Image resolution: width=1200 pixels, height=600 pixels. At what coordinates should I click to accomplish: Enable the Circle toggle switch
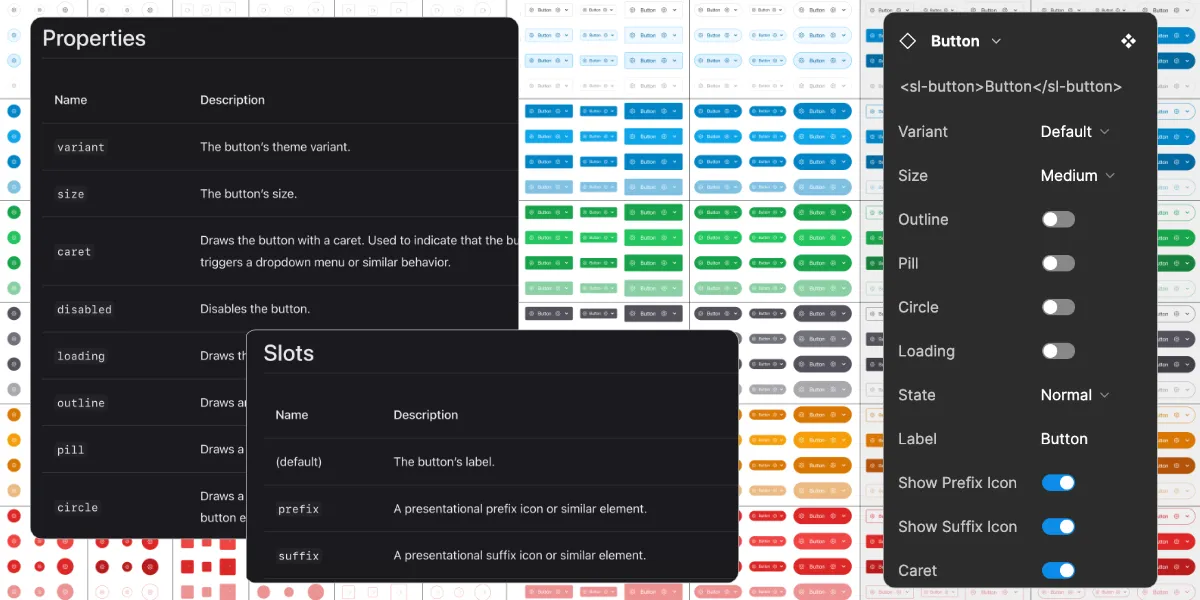pyautogui.click(x=1058, y=307)
